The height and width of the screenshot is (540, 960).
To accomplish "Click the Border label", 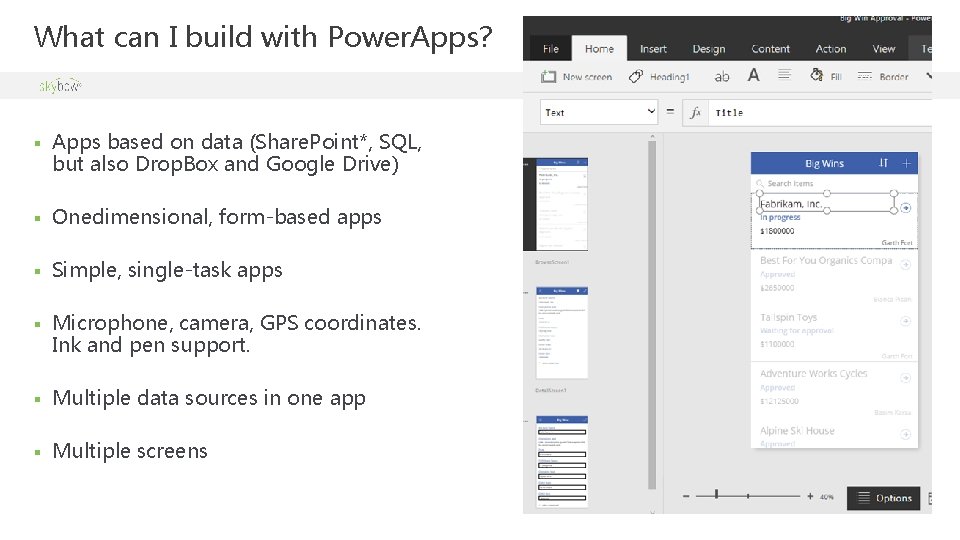I will 893,77.
